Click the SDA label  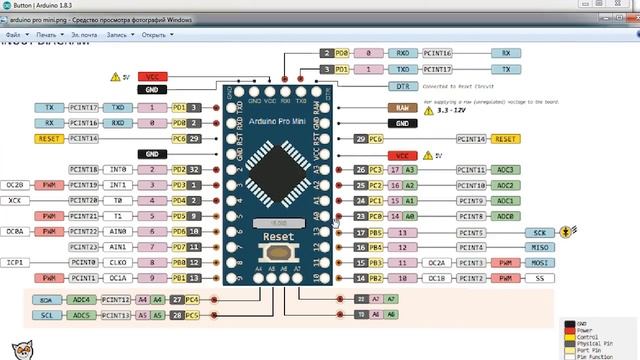(47, 300)
